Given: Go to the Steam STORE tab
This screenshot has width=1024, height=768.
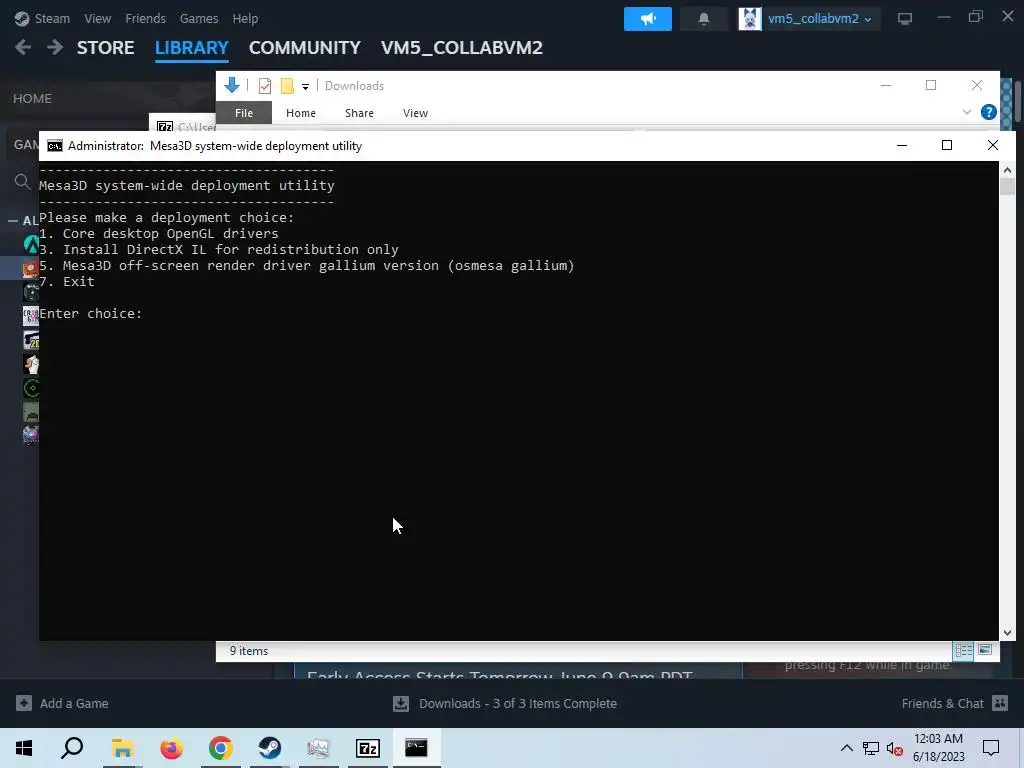Looking at the screenshot, I should (x=105, y=48).
